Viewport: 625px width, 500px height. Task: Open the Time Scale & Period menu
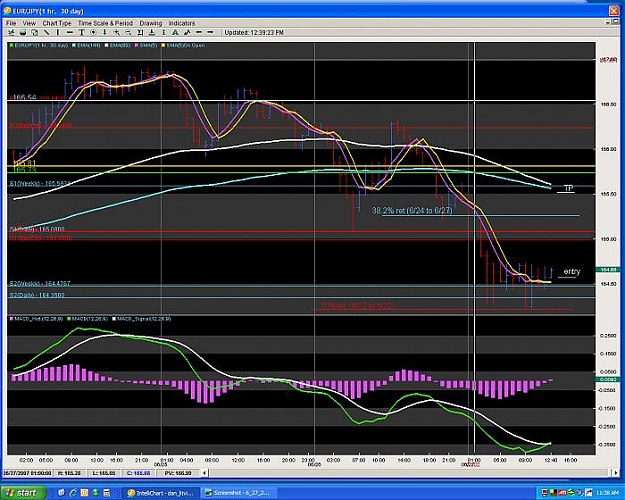105,23
